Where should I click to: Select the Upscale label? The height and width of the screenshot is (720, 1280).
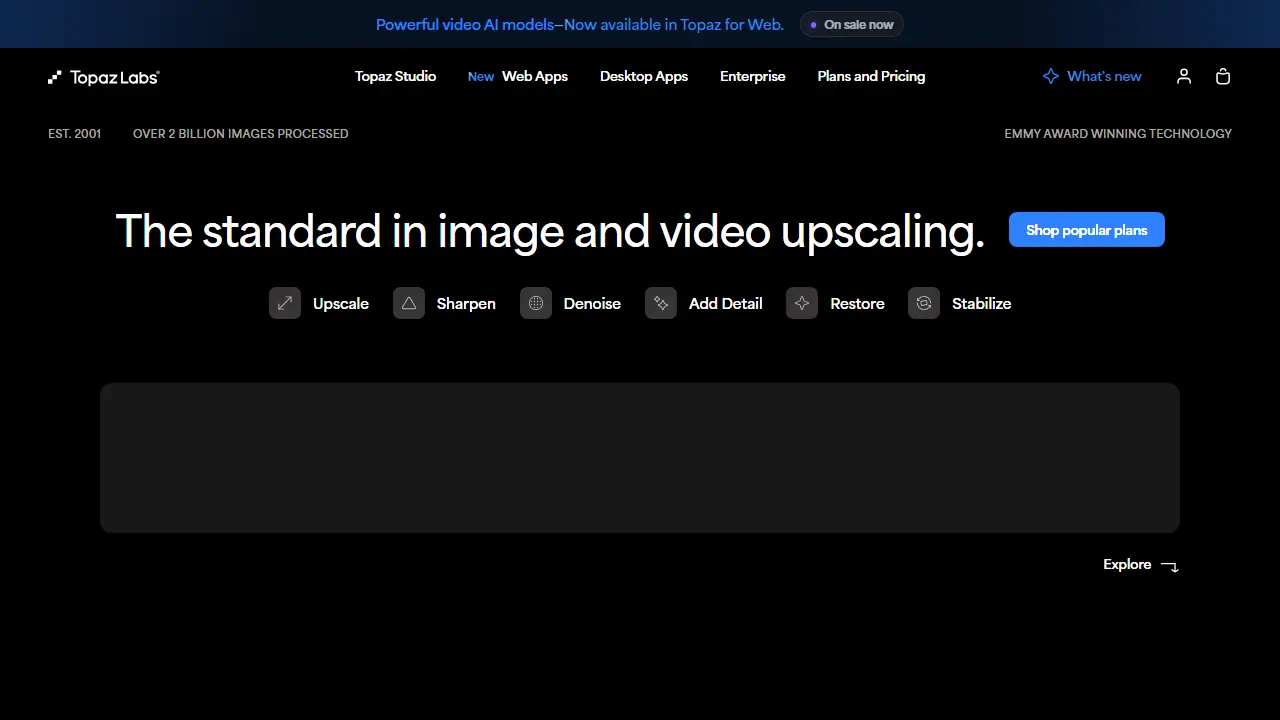[x=341, y=303]
